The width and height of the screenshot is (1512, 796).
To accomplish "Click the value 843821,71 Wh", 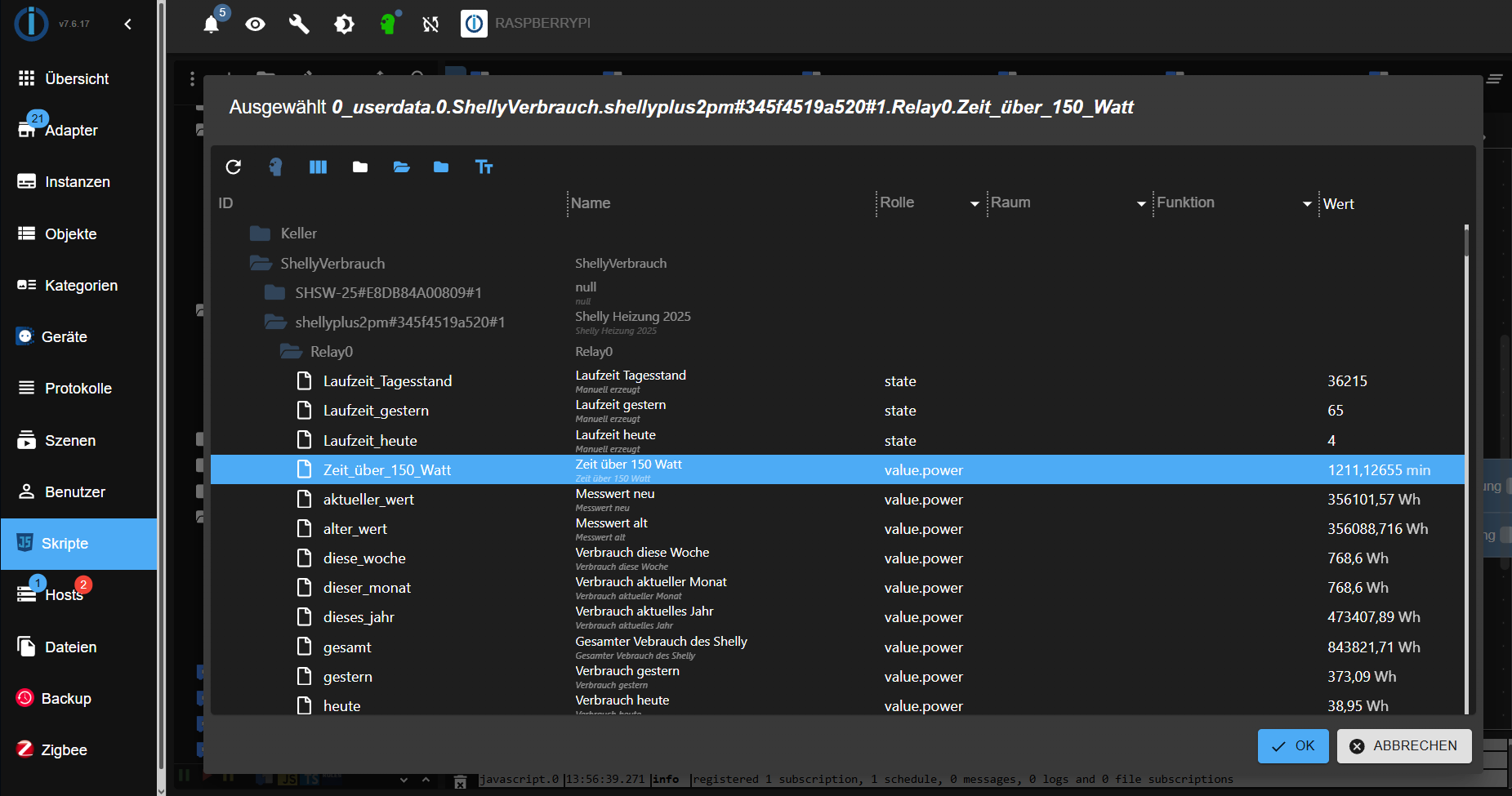I will point(1374,647).
